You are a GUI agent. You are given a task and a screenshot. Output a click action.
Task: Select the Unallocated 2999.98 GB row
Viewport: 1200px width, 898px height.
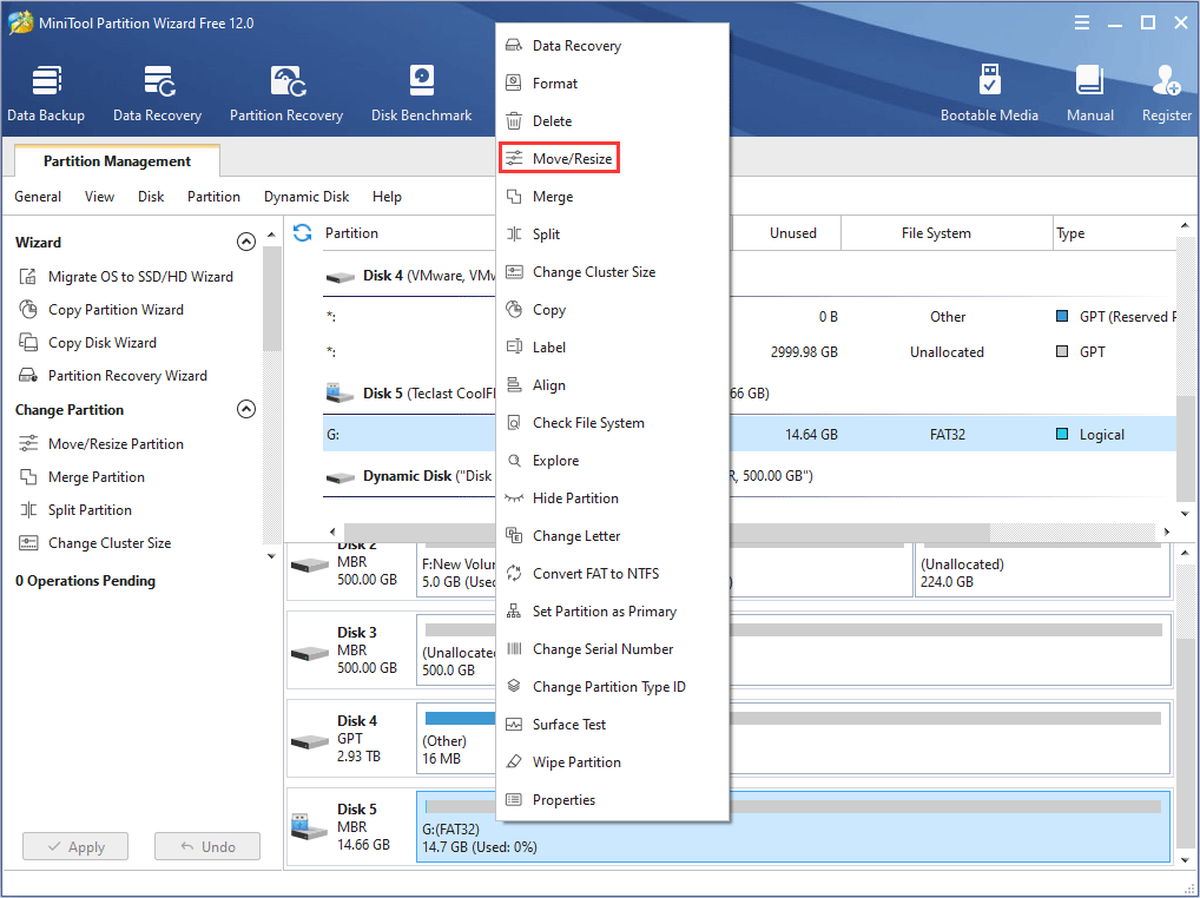pyautogui.click(x=749, y=352)
